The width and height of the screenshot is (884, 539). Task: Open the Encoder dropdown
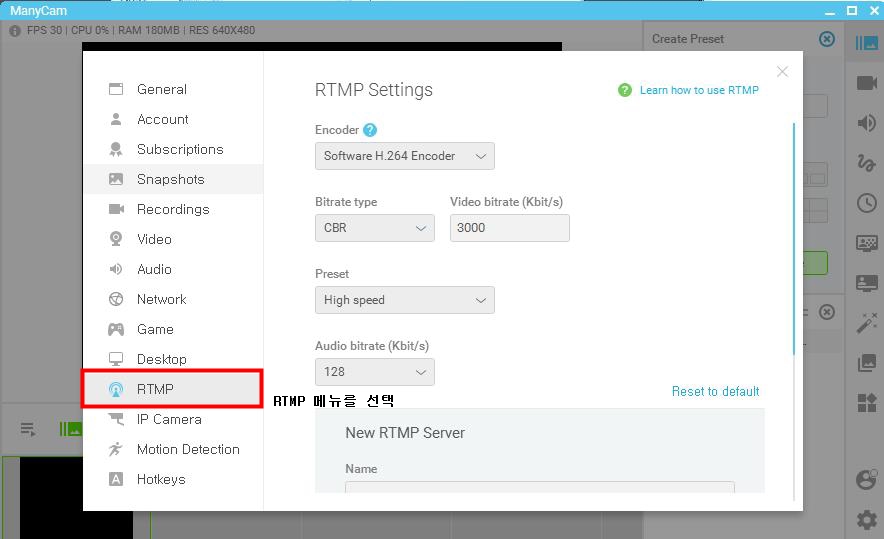(405, 156)
